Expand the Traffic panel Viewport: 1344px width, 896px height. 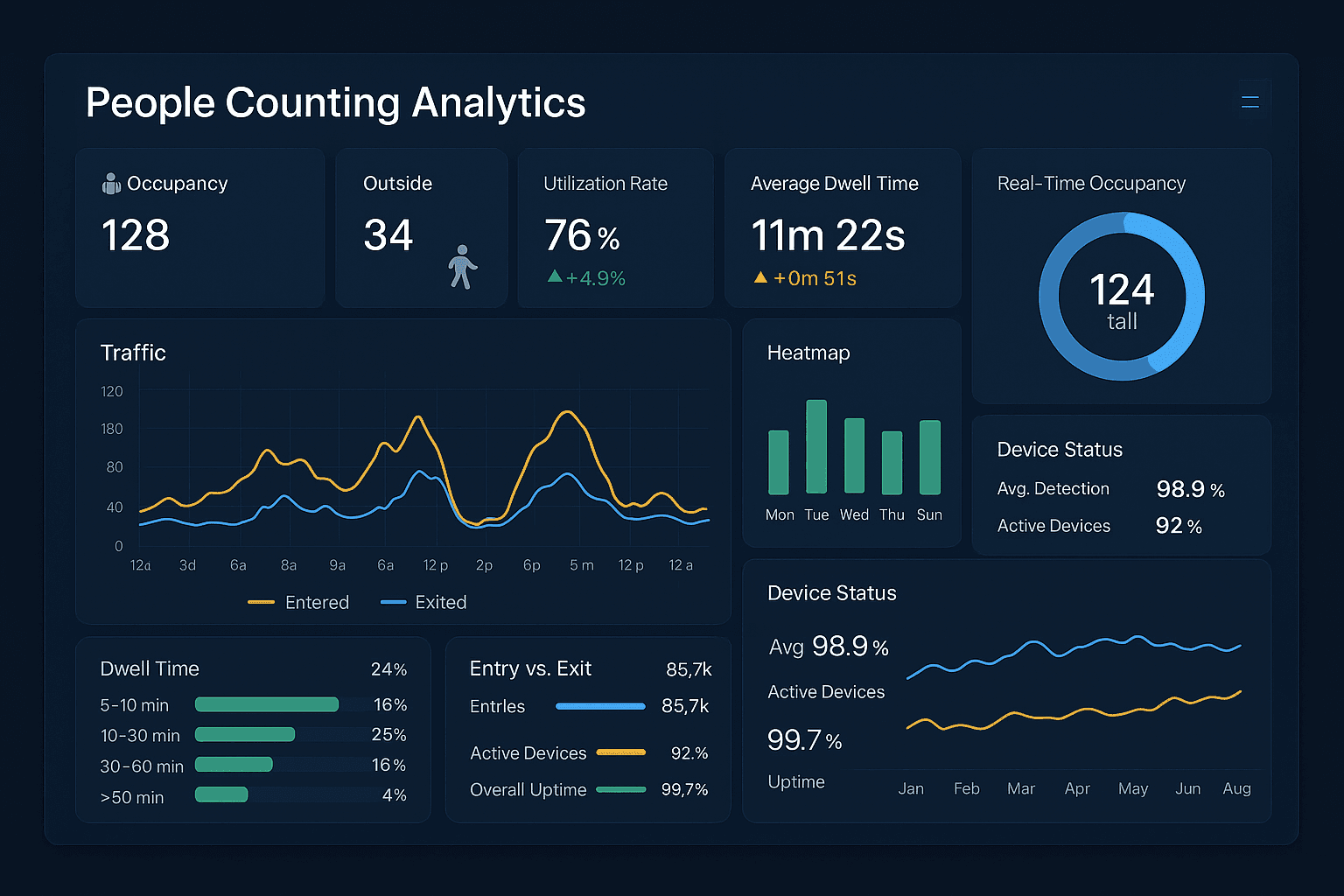pyautogui.click(x=133, y=353)
